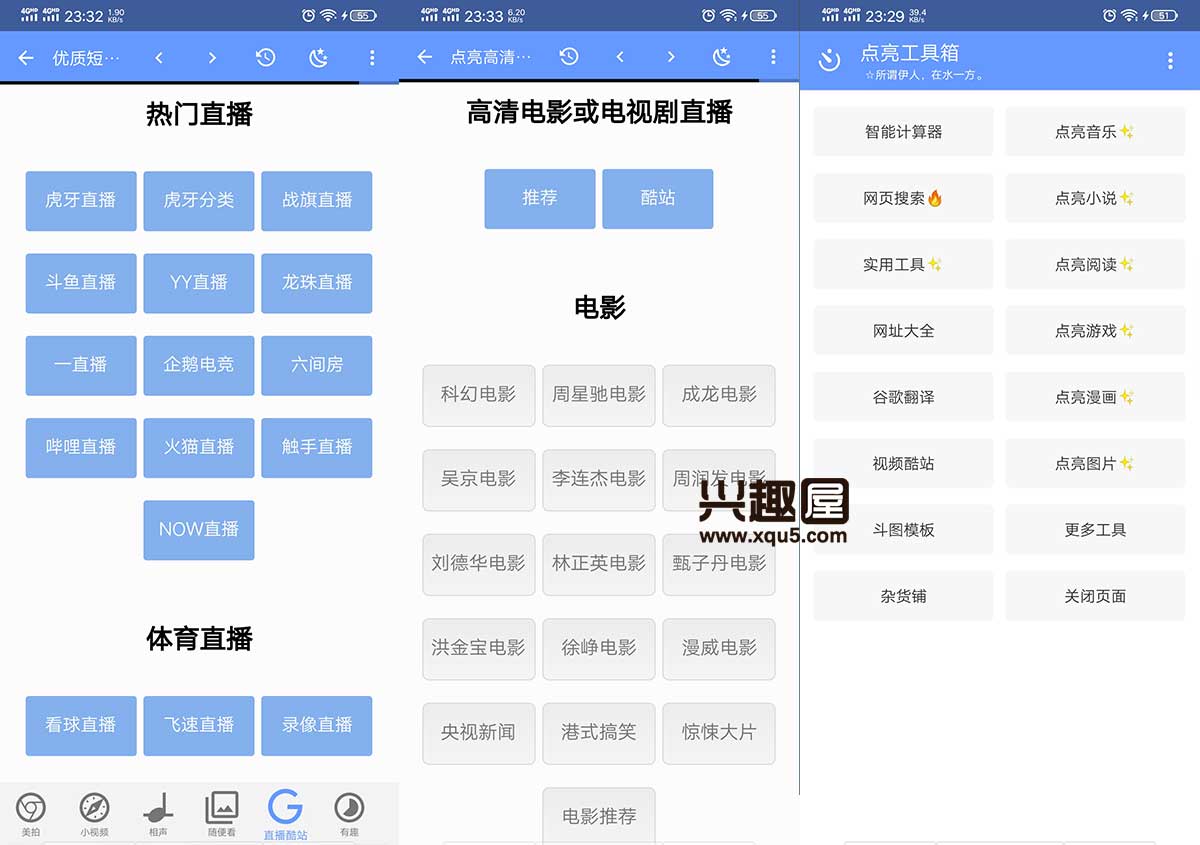Open history icon in 点亮高清 screen

(568, 57)
